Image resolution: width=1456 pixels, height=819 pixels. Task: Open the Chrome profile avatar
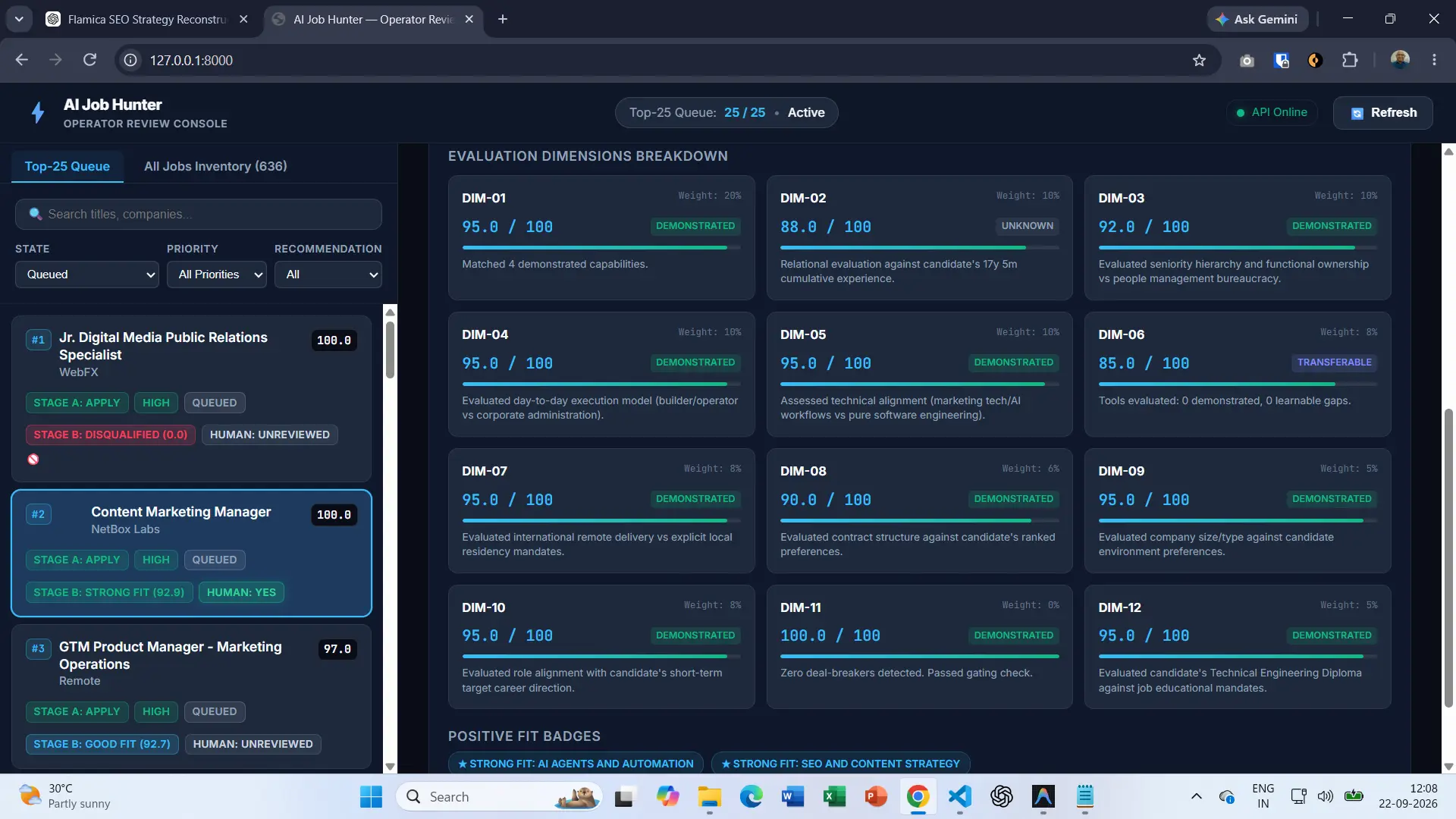(1400, 60)
